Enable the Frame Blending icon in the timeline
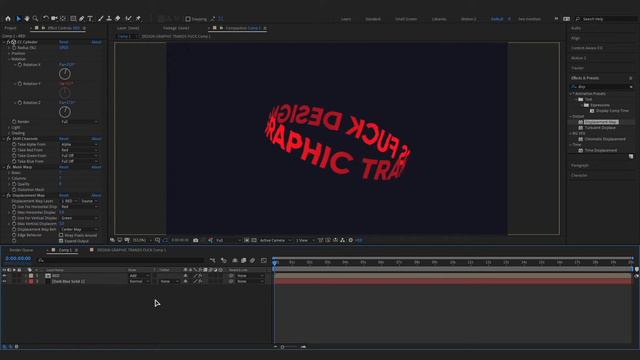The height and width of the screenshot is (360, 640). click(x=244, y=260)
